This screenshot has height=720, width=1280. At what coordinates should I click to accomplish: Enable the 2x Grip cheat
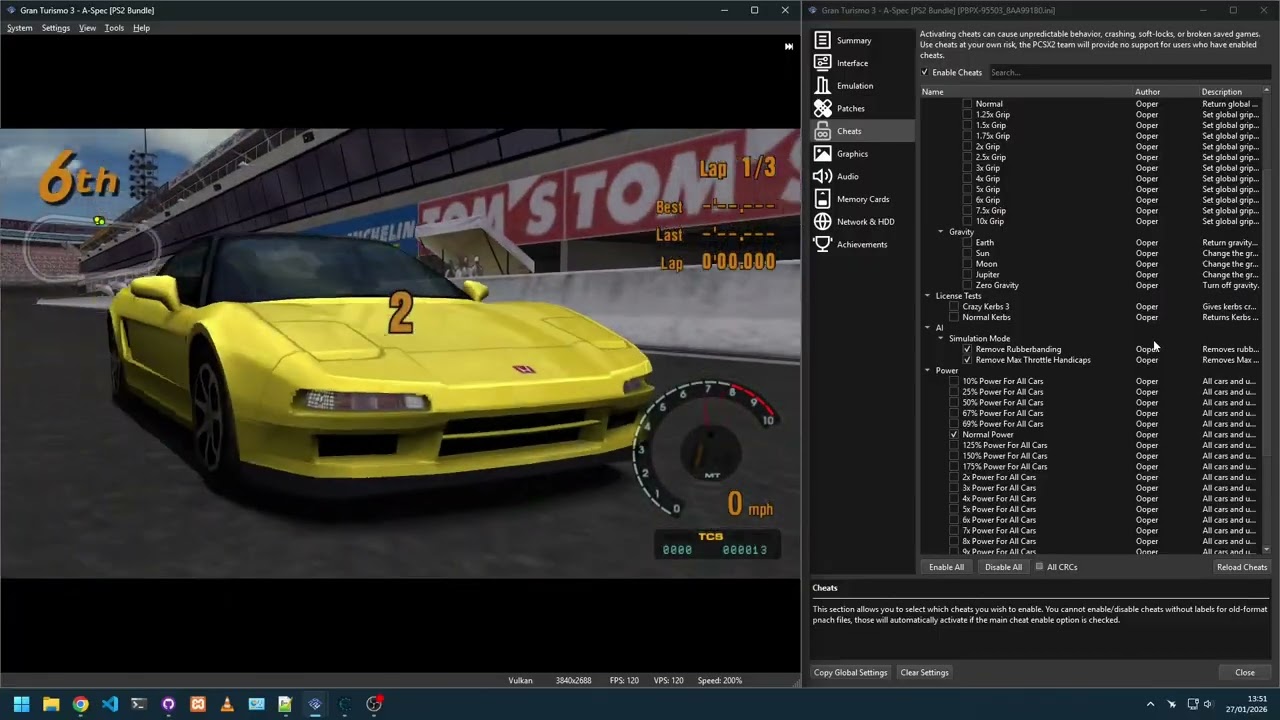click(x=967, y=147)
